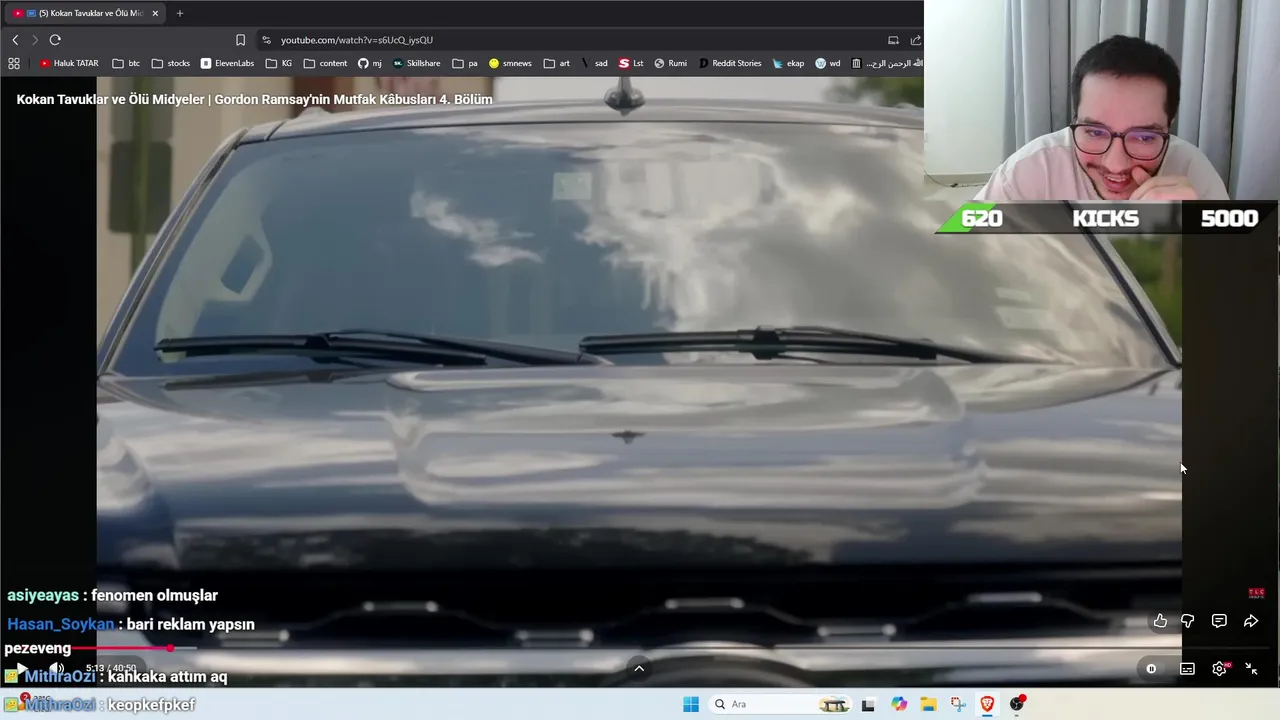Expand the art bookmarks folder

click(x=557, y=63)
